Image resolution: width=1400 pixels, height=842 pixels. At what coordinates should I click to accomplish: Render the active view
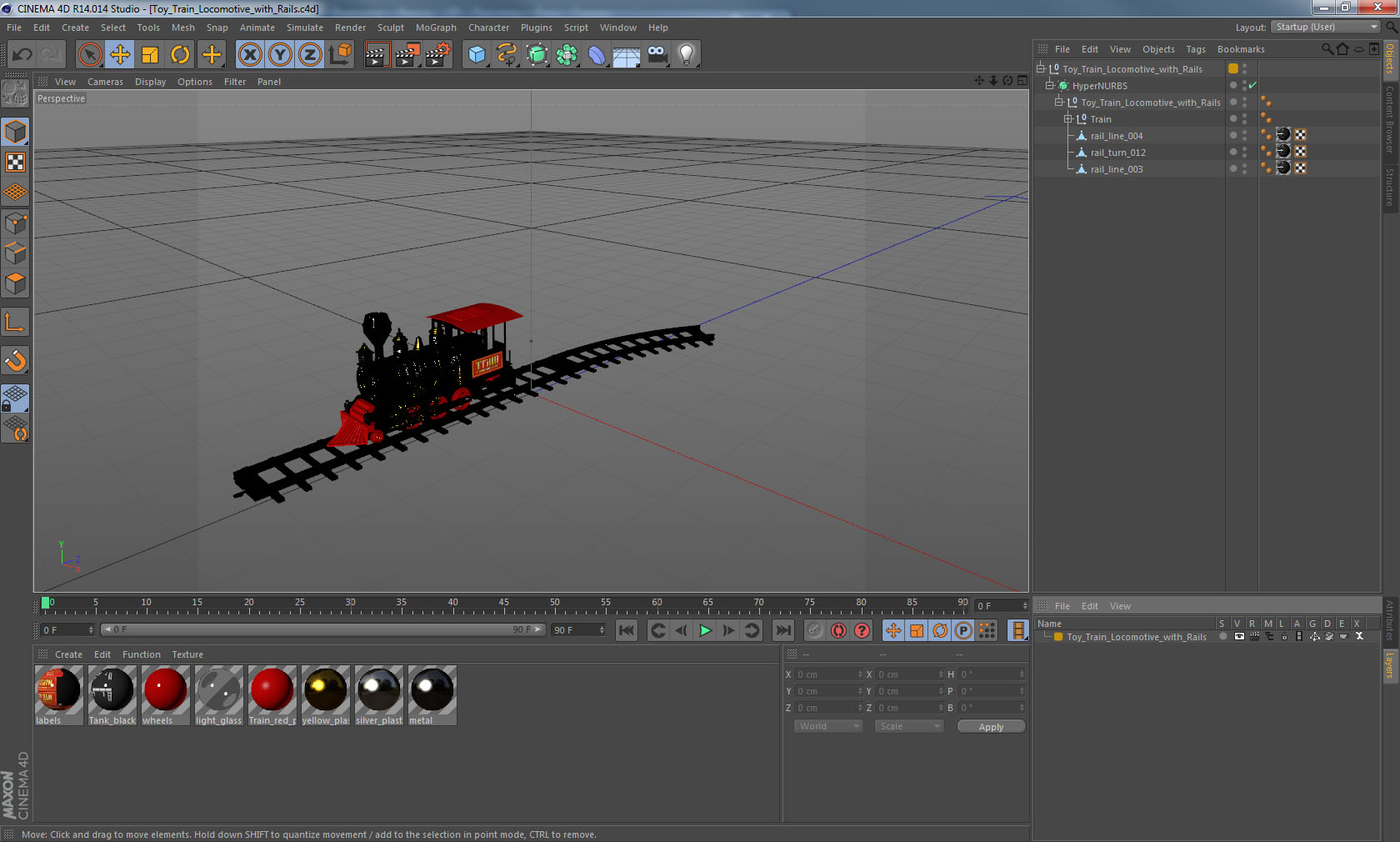click(377, 55)
